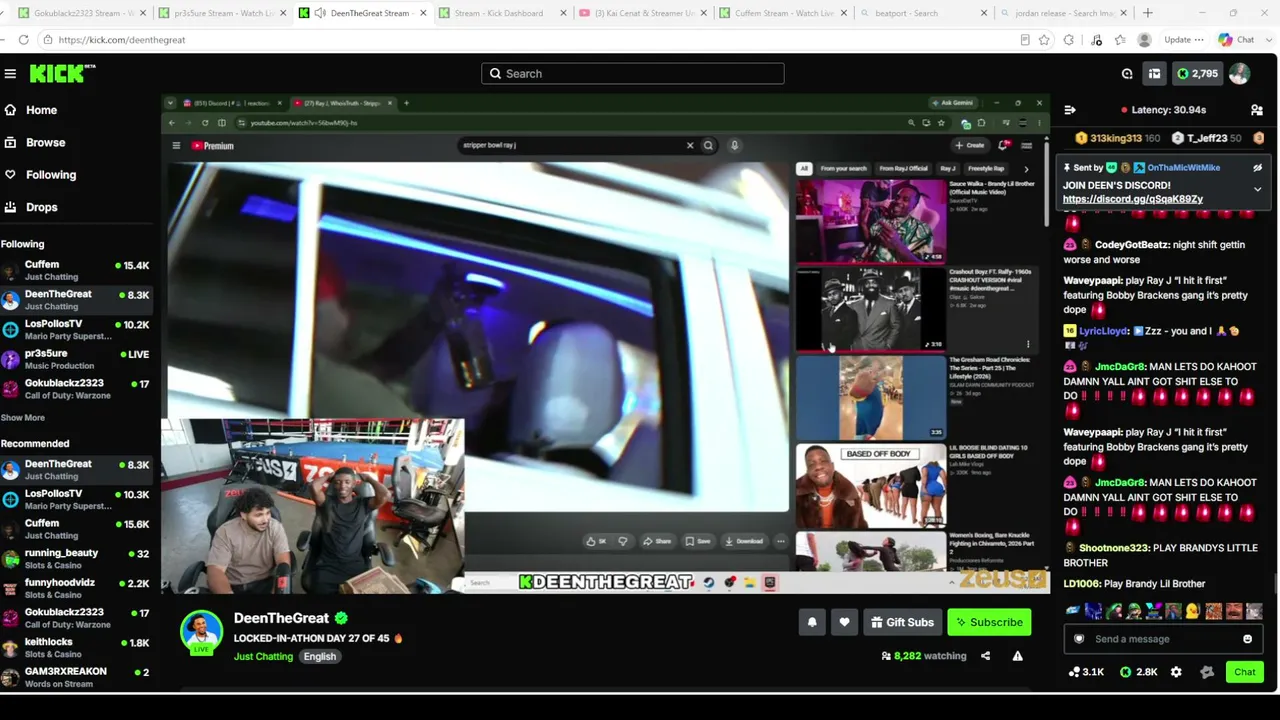Open Following in the sidebar
This screenshot has width=1280, height=720.
(x=50, y=175)
